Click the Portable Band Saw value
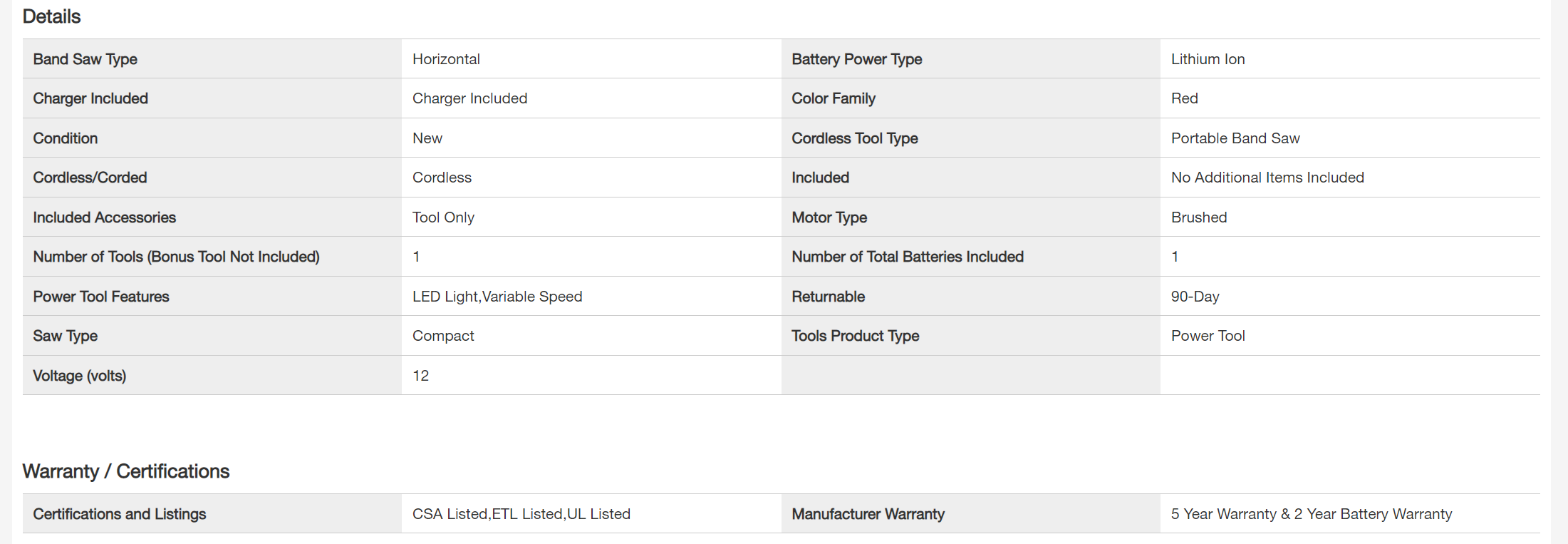The width and height of the screenshot is (1568, 544). (1235, 138)
